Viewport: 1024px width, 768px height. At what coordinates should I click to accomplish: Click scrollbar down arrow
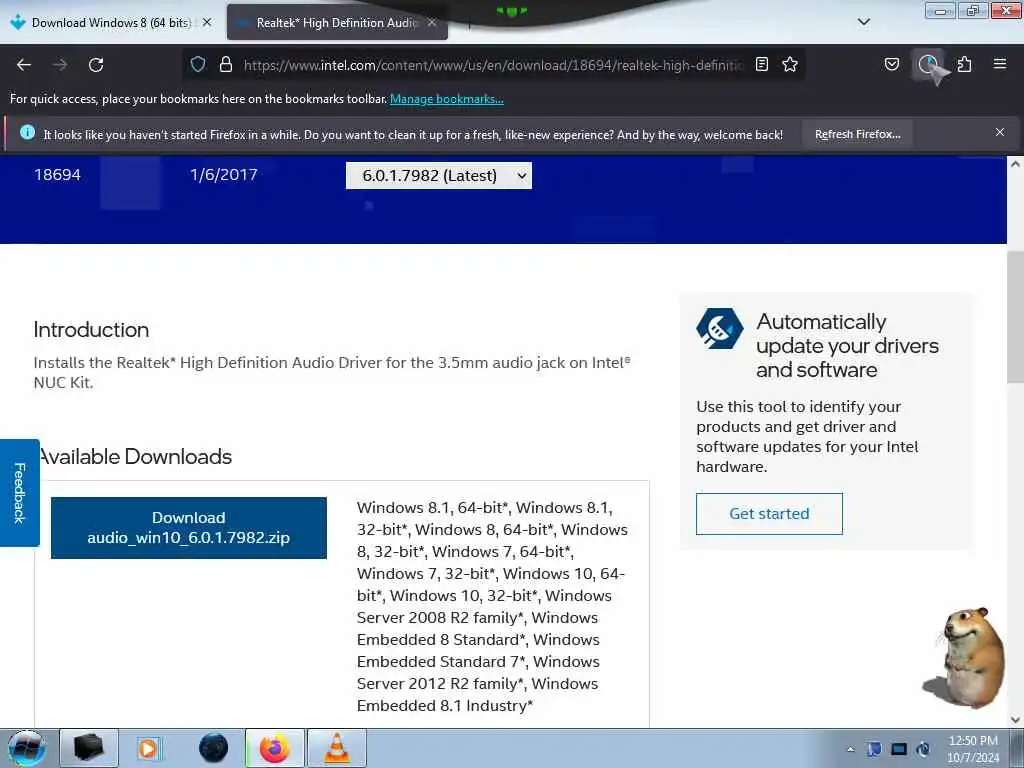(1015, 719)
